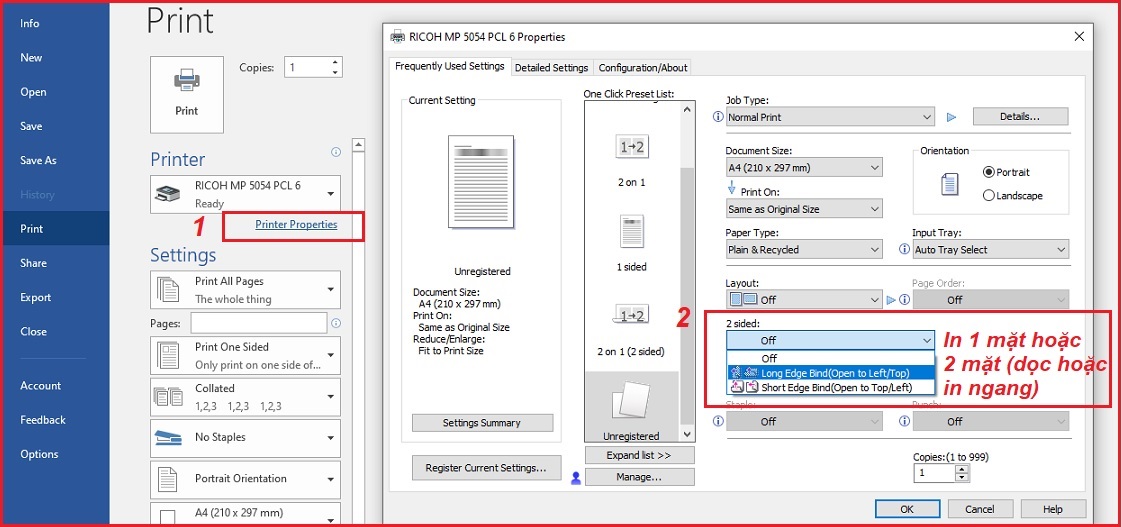Screen dimensions: 1122x527
Task: Click the info icon beside Punch dropdown
Action: (x=904, y=422)
